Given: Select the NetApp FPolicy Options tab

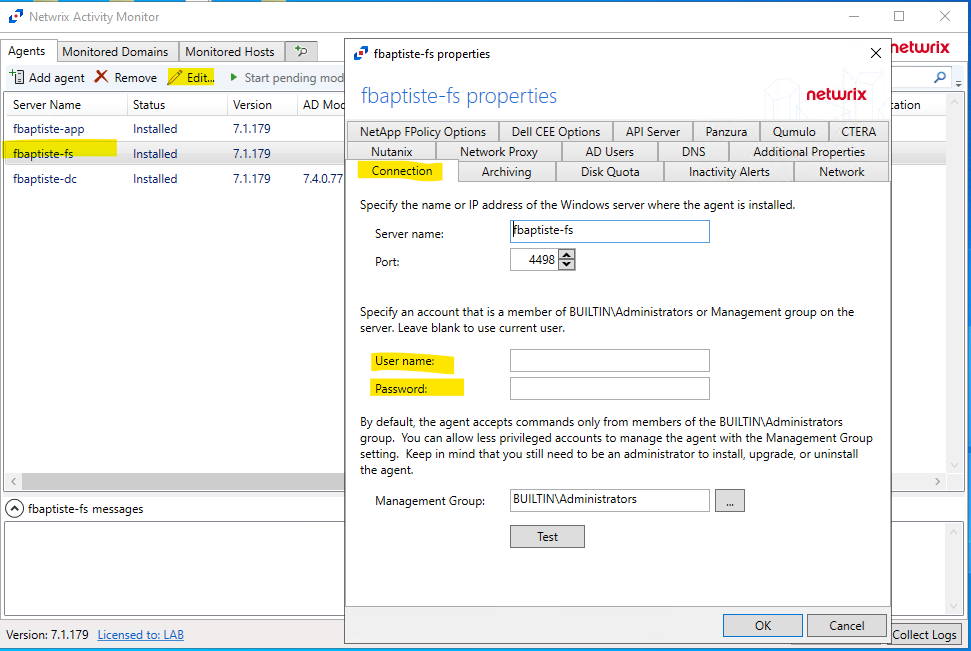Looking at the screenshot, I should click(422, 131).
